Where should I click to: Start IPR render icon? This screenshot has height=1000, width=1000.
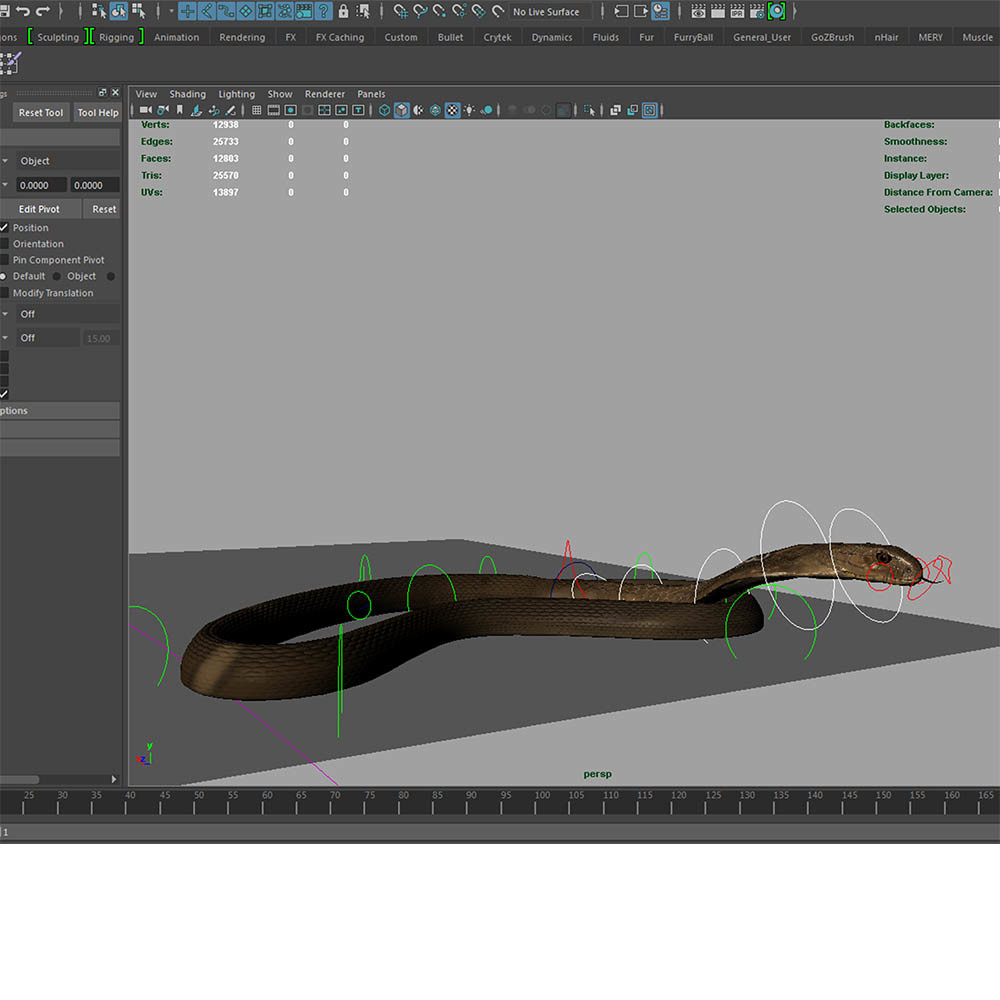tap(737, 11)
